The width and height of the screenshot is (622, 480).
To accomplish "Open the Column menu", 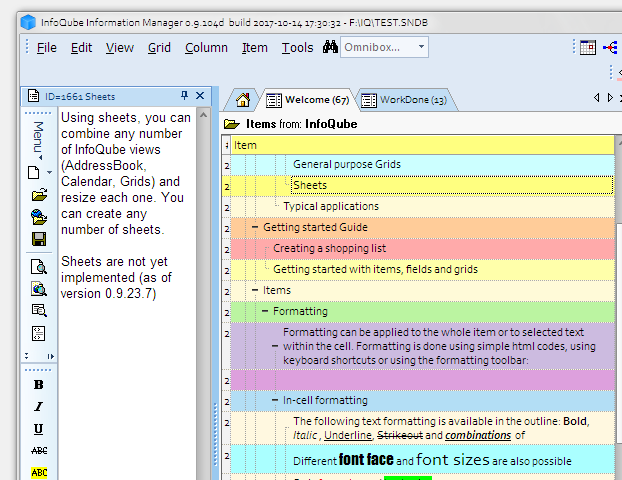I will pos(206,48).
